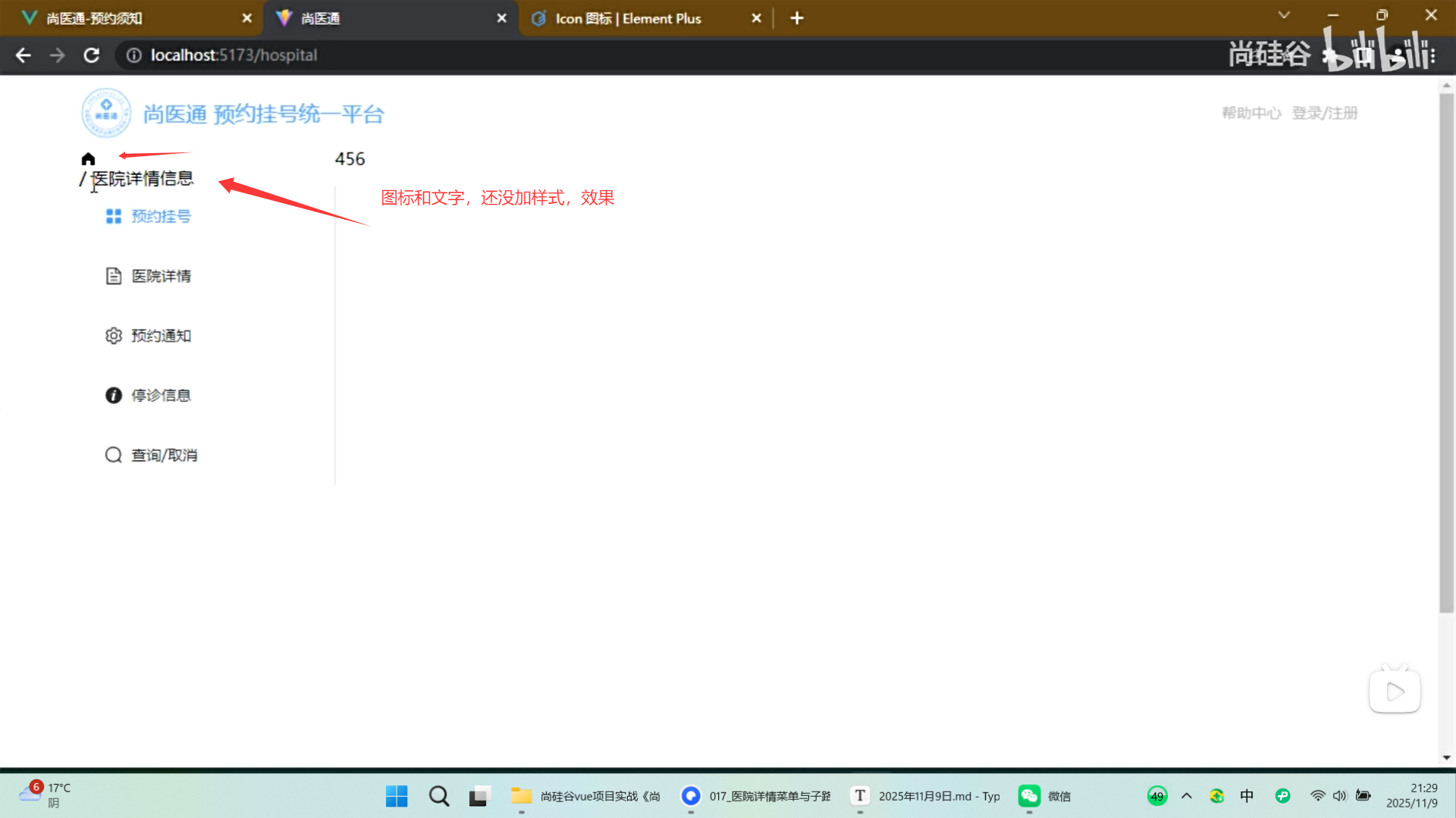Click 登录/注册 to sign in
Image resolution: width=1456 pixels, height=818 pixels.
1324,112
